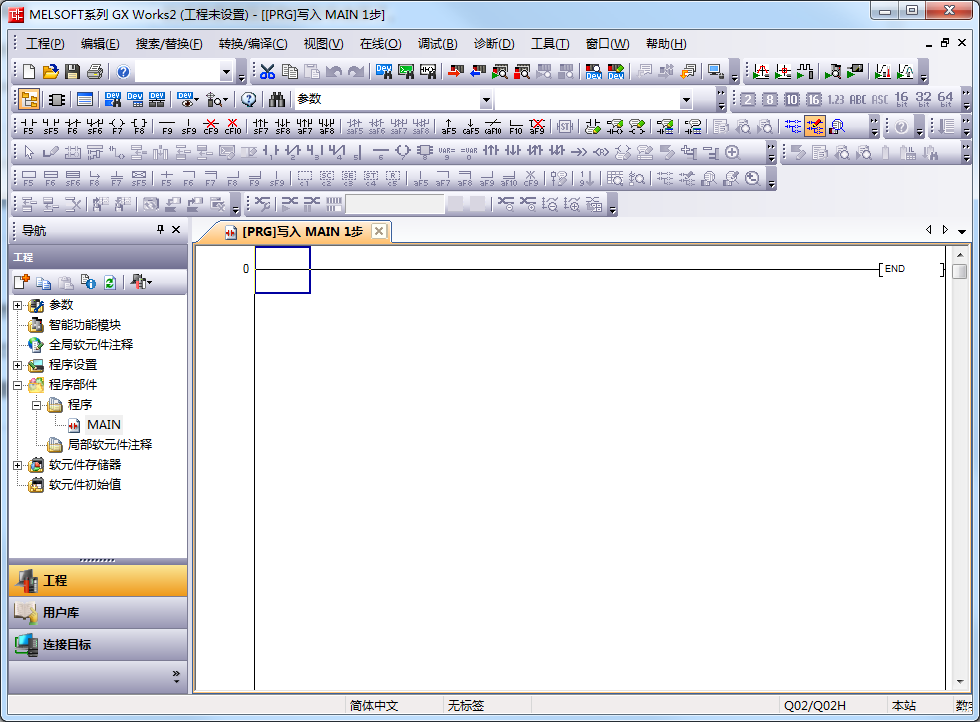
Task: Click the Save project icon
Action: tap(72, 72)
